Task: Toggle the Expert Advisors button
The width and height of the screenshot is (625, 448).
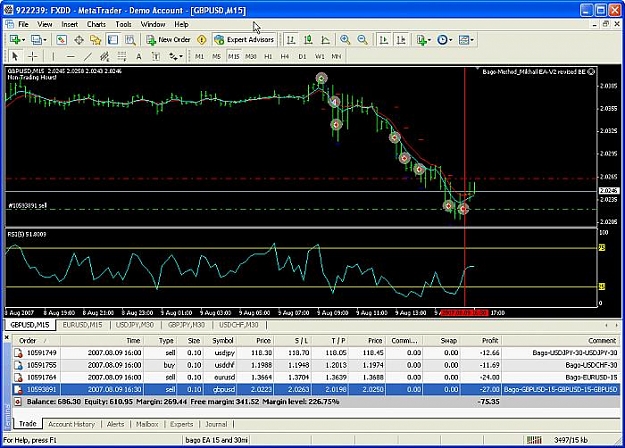Action: [244, 40]
